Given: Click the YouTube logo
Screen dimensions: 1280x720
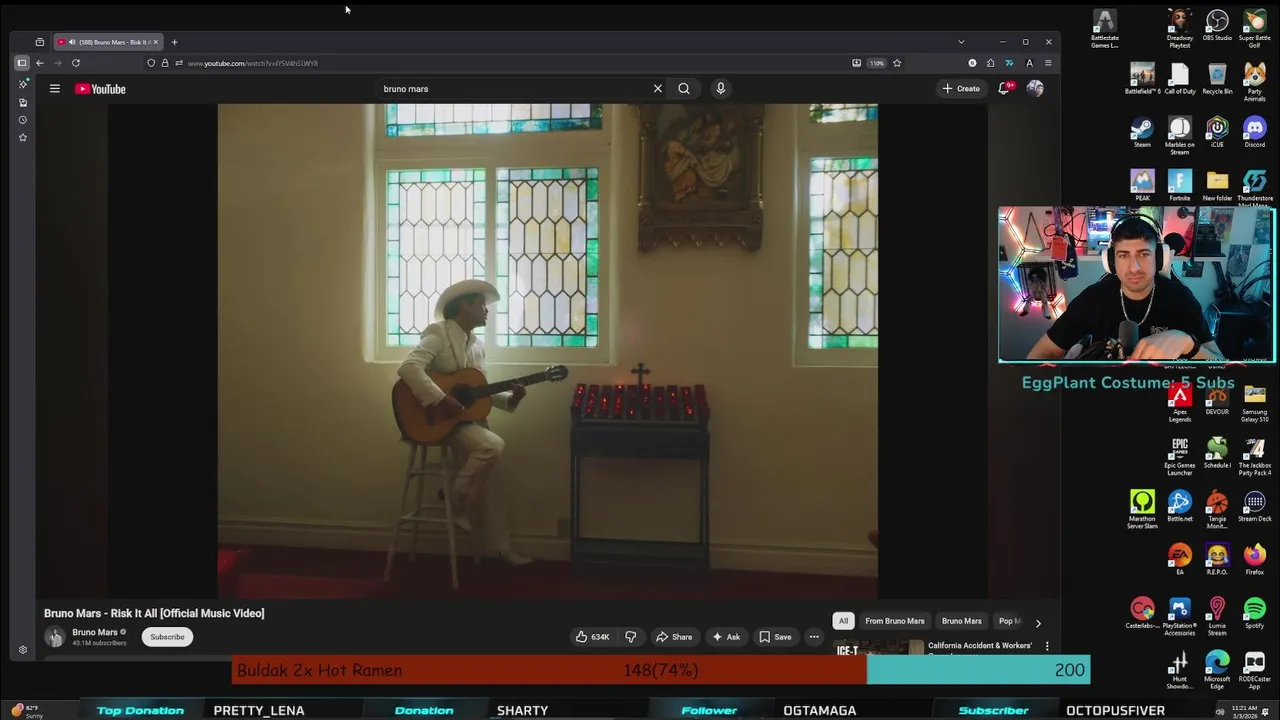Looking at the screenshot, I should click(x=100, y=89).
